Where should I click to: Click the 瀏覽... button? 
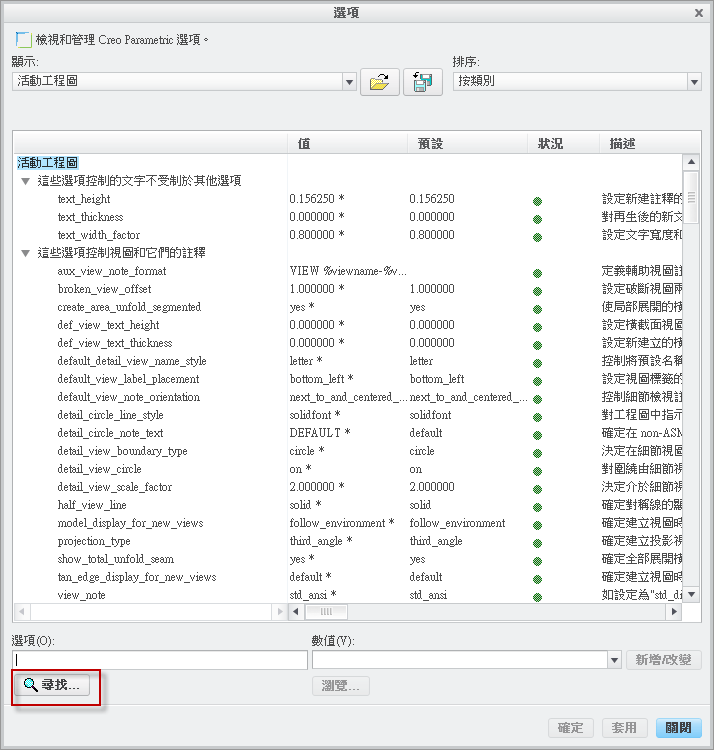click(341, 686)
